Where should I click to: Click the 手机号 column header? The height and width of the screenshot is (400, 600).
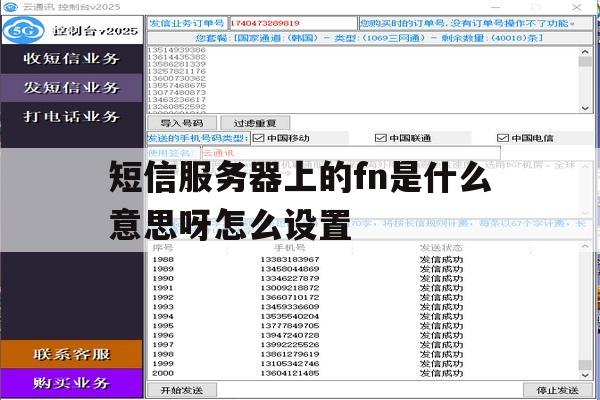click(x=290, y=248)
